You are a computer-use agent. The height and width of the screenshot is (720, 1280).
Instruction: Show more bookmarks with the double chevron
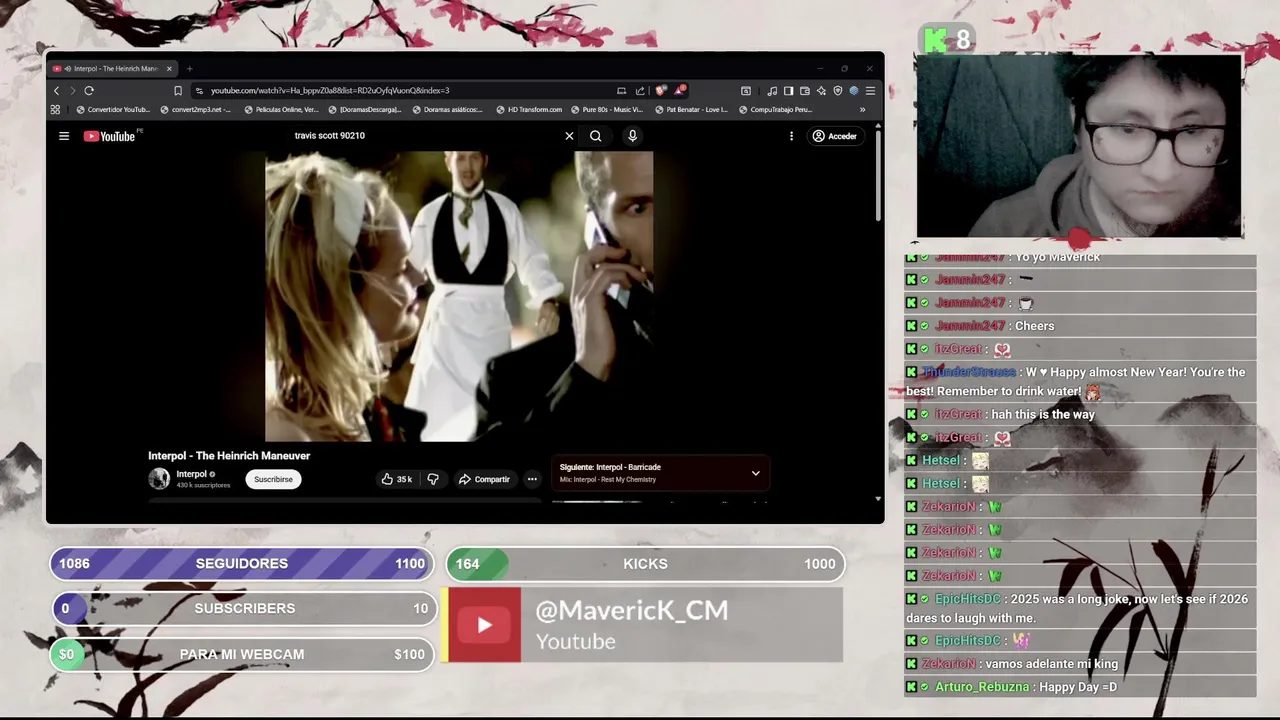(862, 110)
